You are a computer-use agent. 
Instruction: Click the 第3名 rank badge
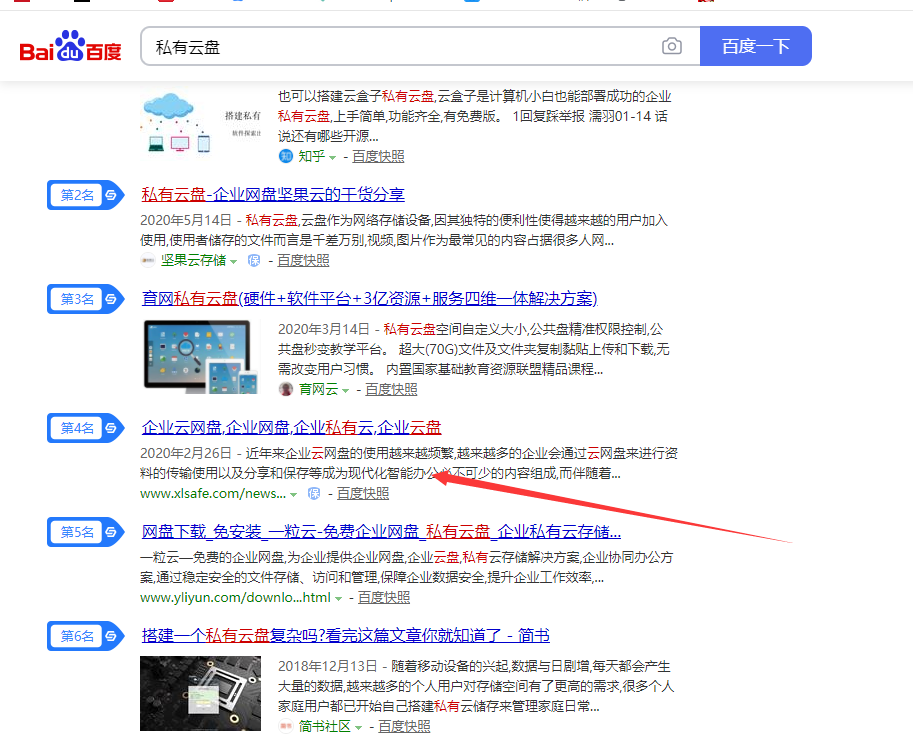(x=86, y=299)
